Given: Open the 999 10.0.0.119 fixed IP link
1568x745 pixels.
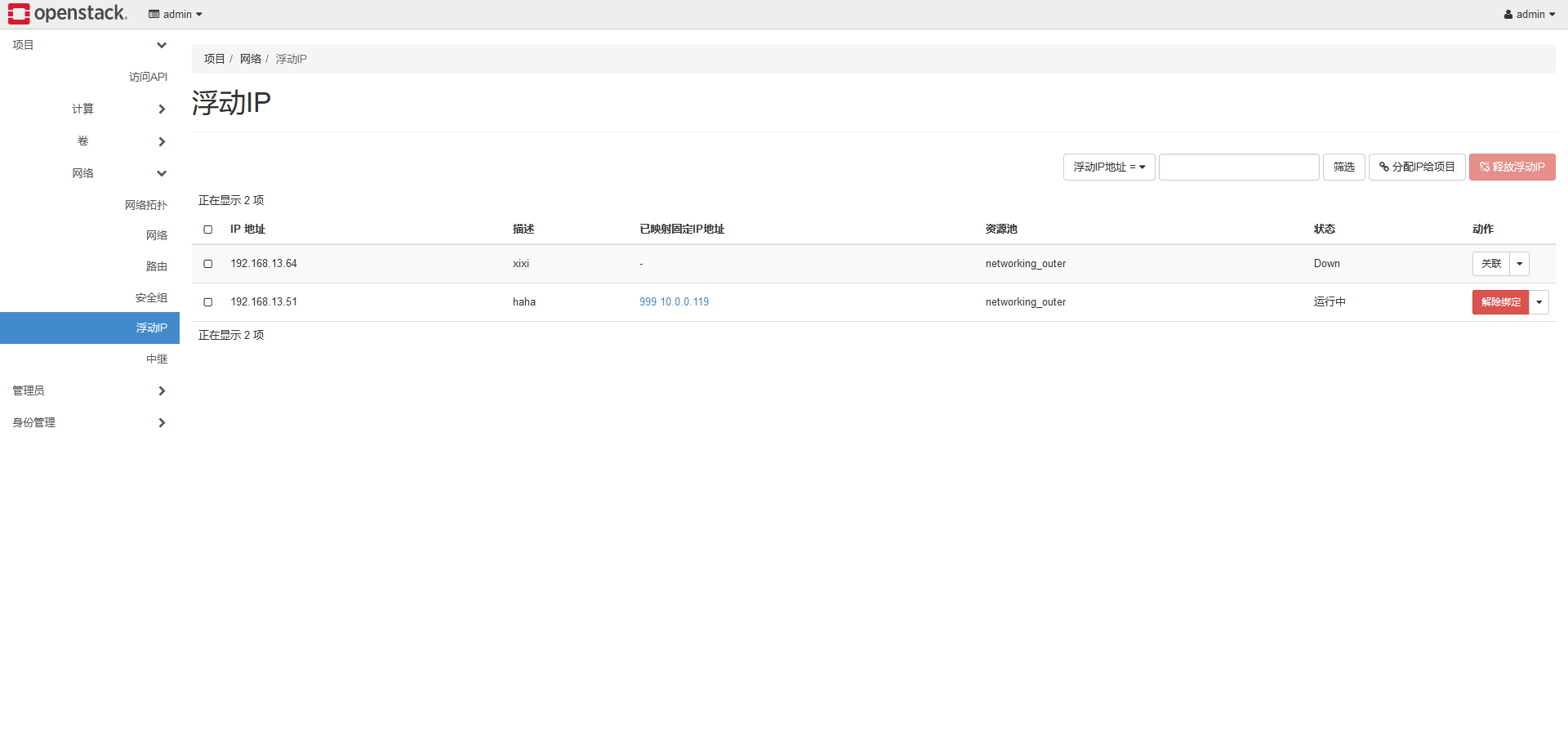Looking at the screenshot, I should 674,302.
